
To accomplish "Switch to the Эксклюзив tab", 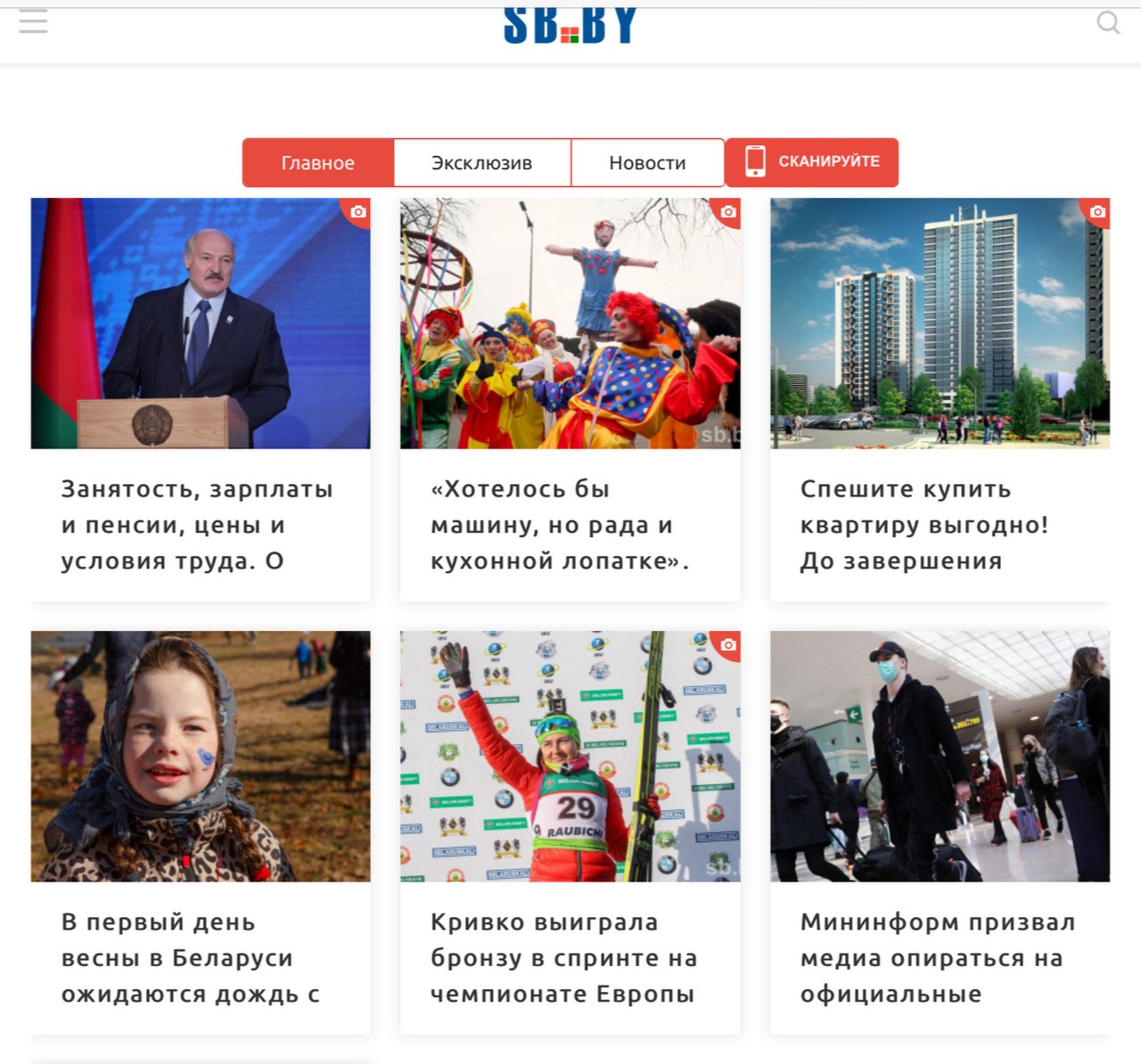I will (482, 163).
